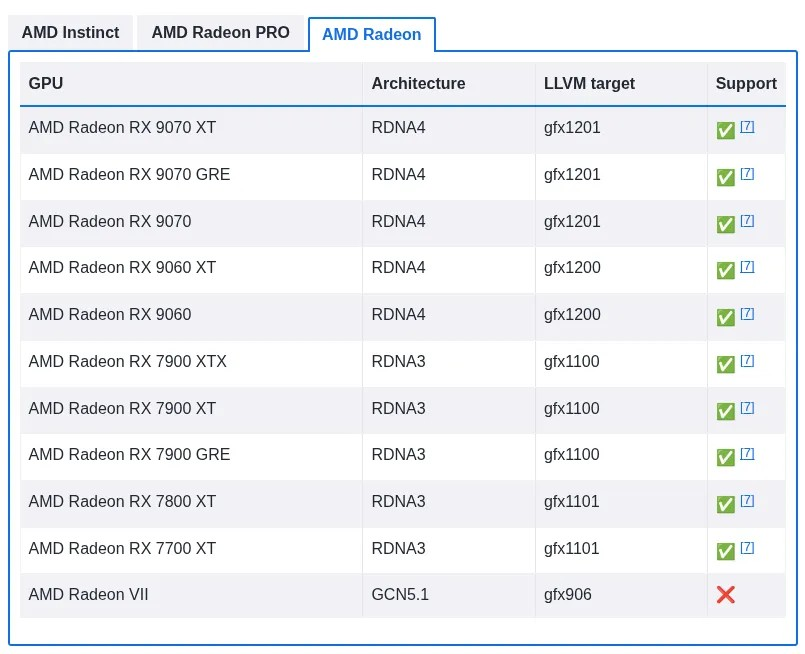The height and width of the screenshot is (654, 805).
Task: Click the green checkmark for AMD Radeon RX 9060 XT
Action: coord(725,269)
